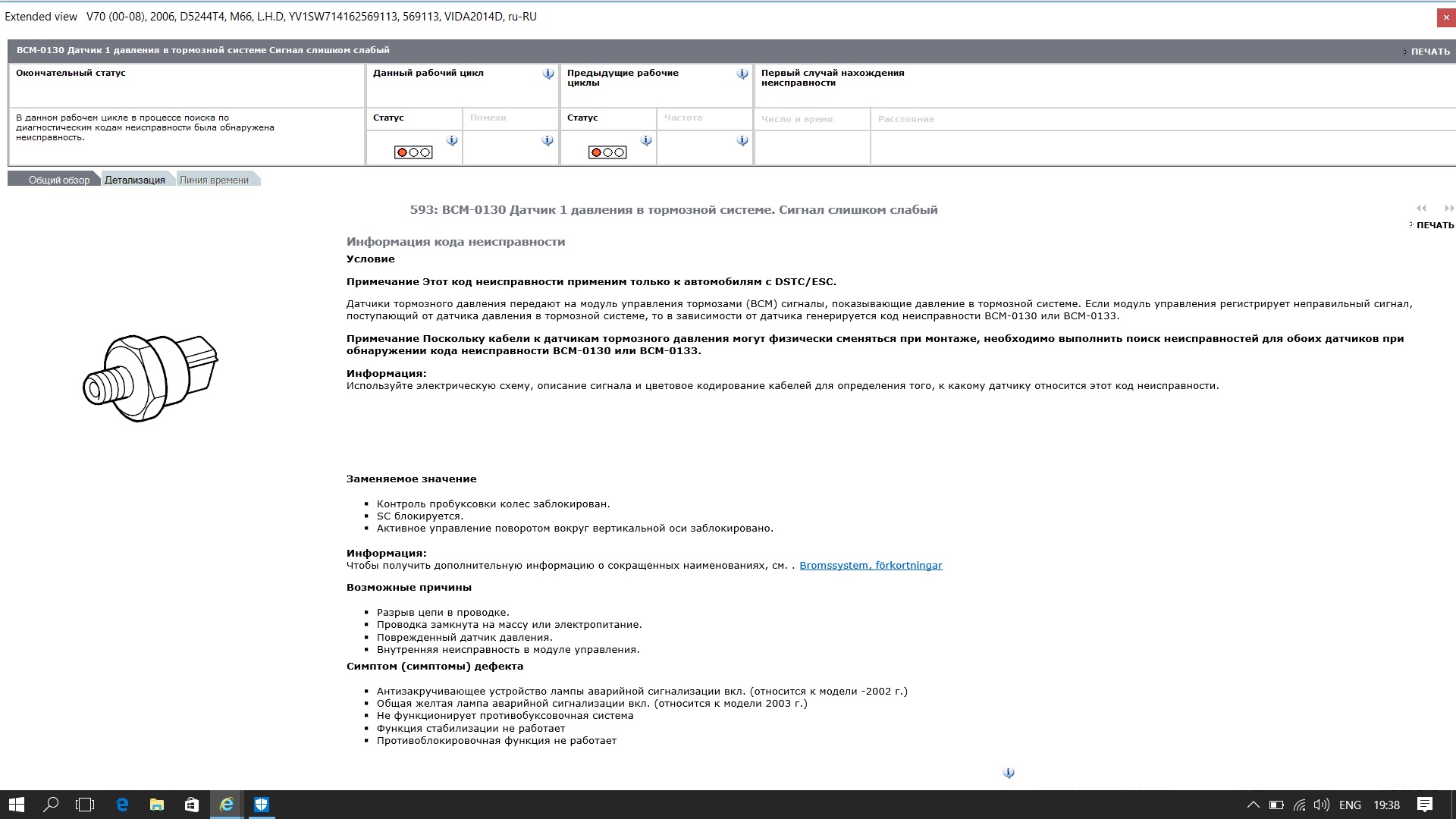Click previous cycles status indicator lights
Viewport: 1456px width, 819px height.
point(607,152)
